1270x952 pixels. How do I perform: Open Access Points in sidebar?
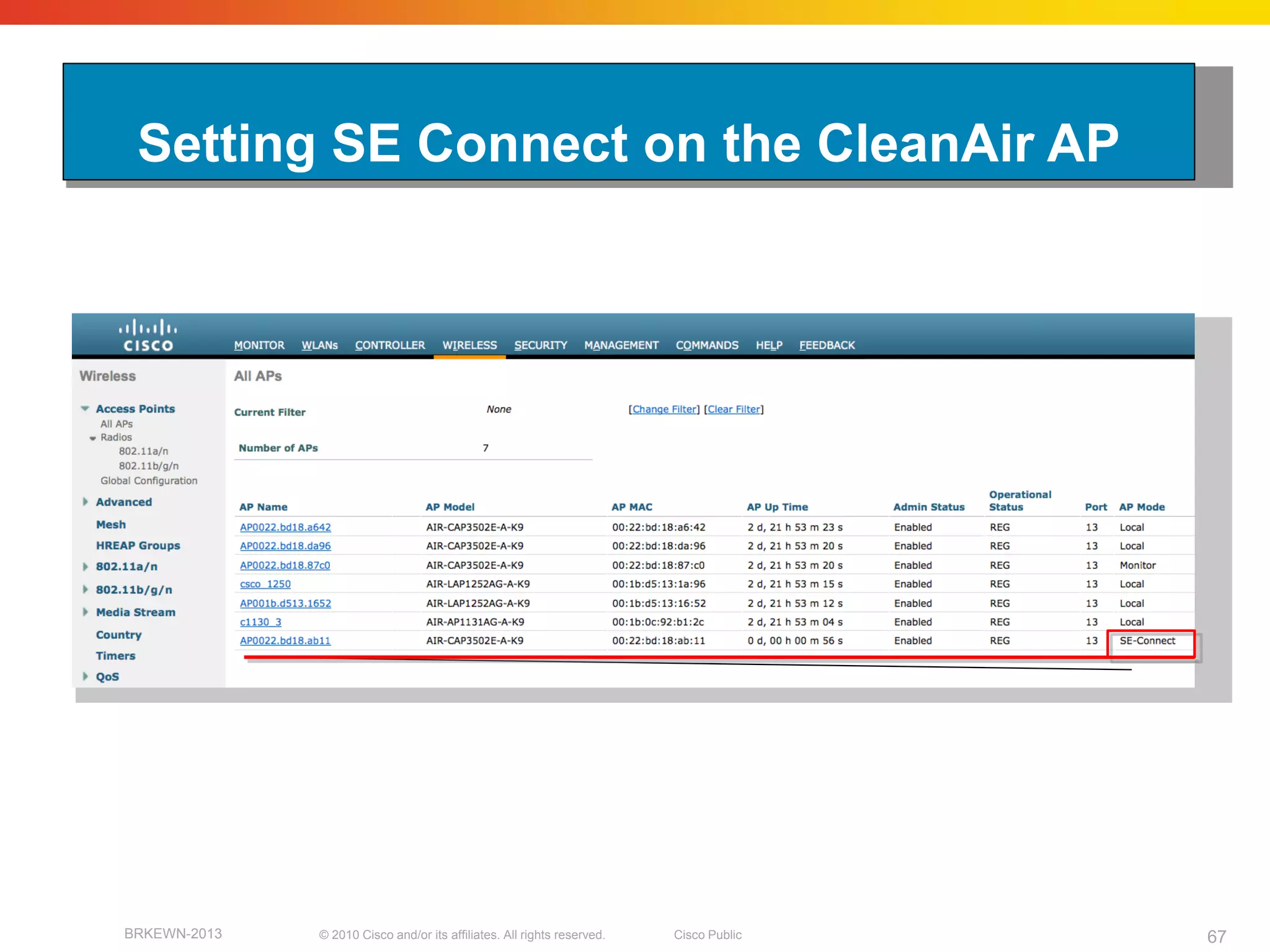135,408
